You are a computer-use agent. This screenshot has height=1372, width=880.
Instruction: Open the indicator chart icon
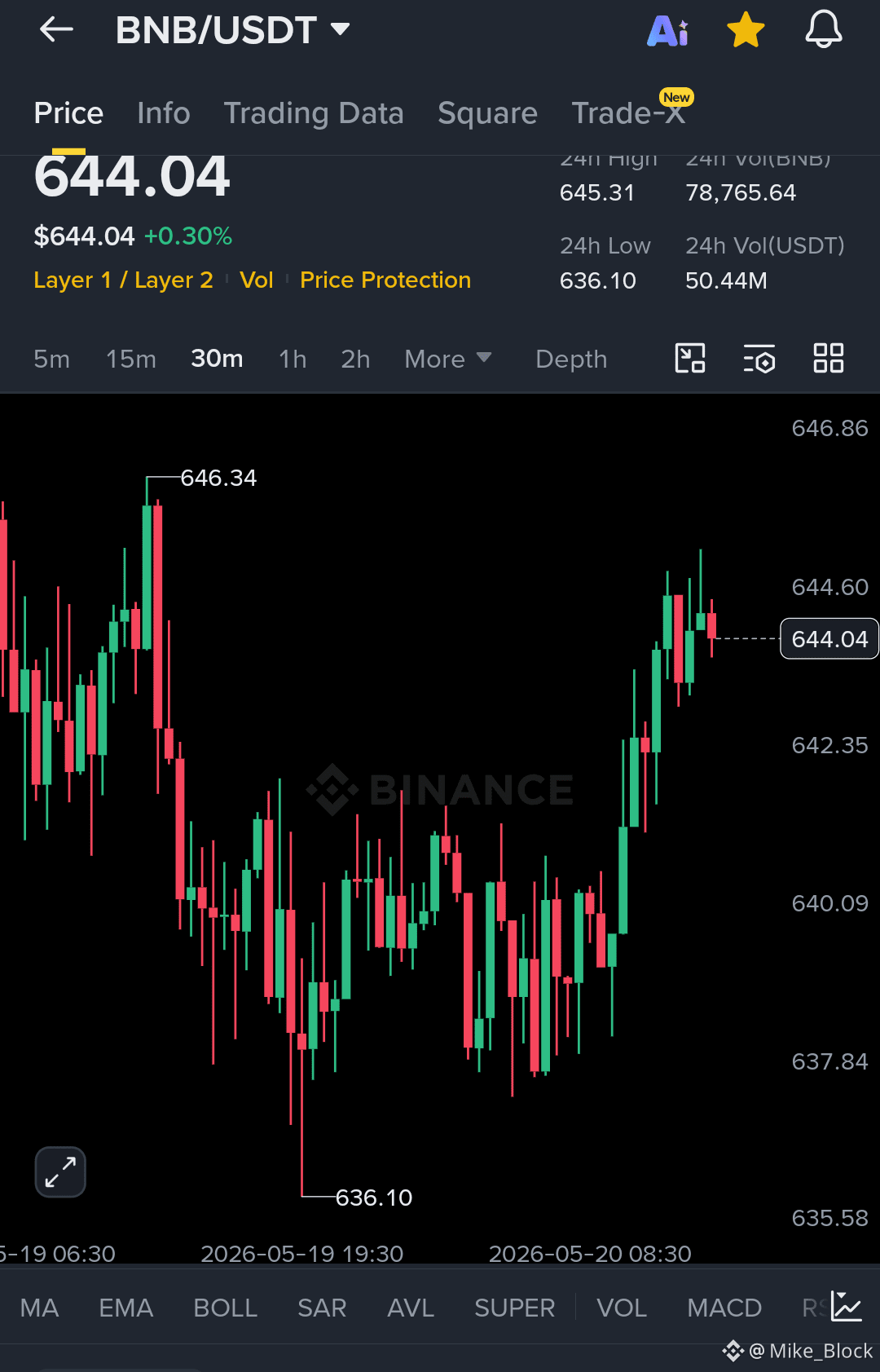point(847,1307)
